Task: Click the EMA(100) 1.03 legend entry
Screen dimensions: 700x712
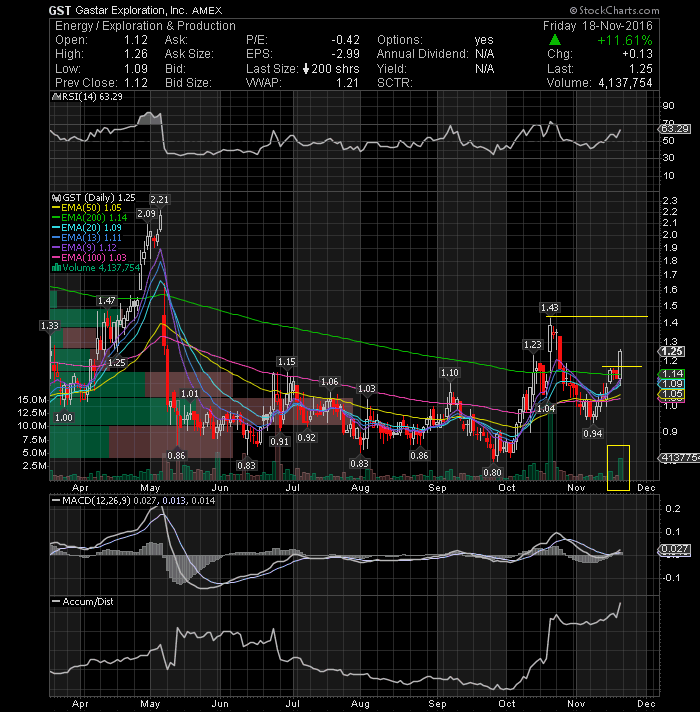Action: click(89, 257)
